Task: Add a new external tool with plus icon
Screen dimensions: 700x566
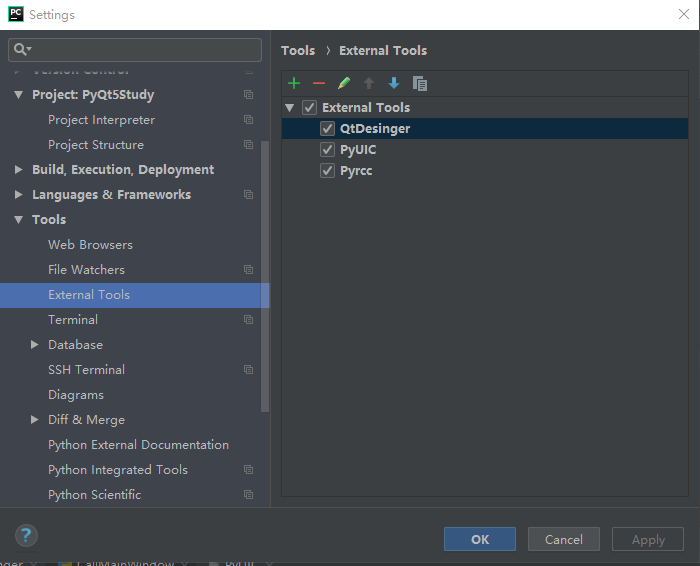Action: click(x=294, y=83)
